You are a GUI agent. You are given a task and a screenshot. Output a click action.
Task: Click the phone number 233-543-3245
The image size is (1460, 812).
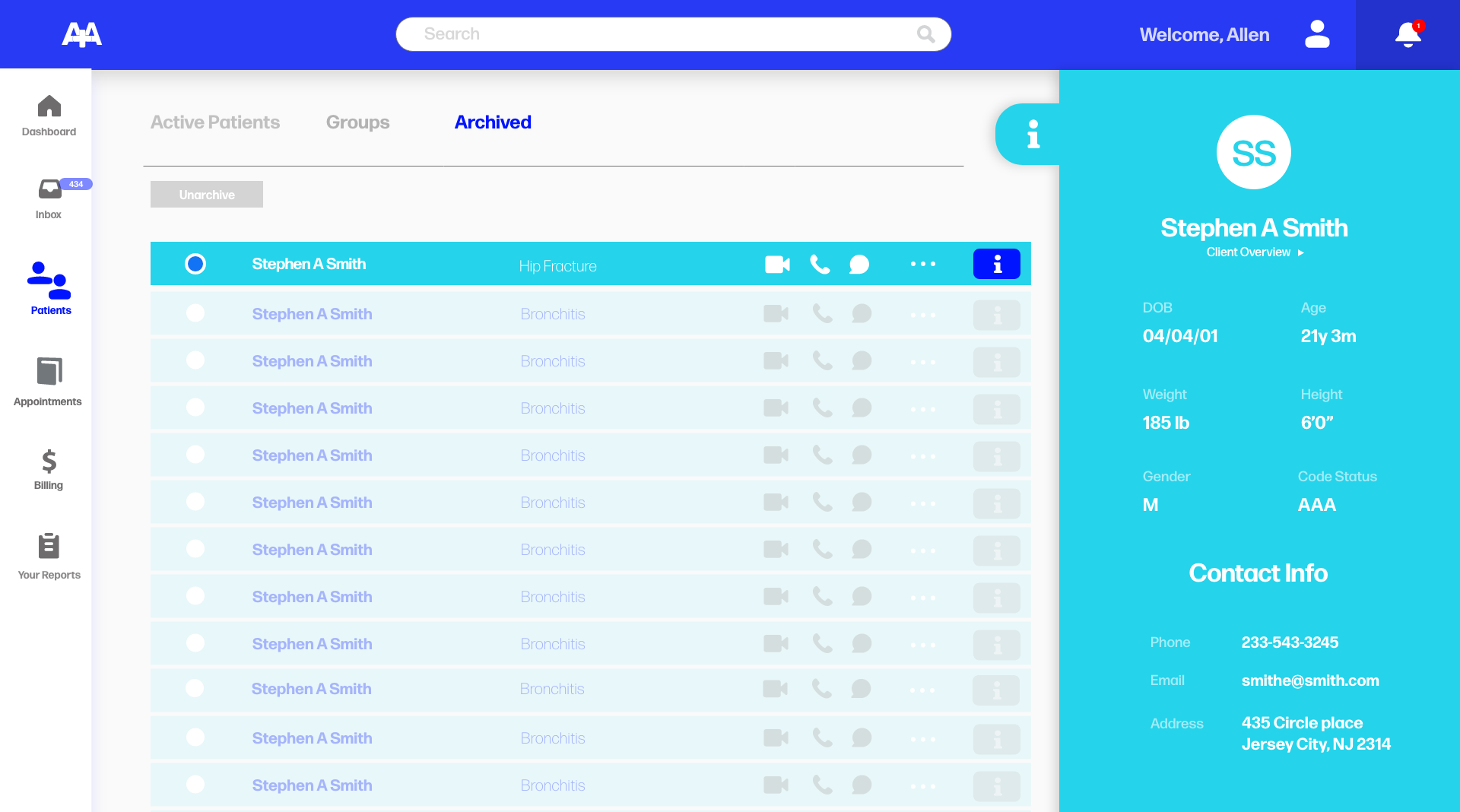pos(1290,642)
